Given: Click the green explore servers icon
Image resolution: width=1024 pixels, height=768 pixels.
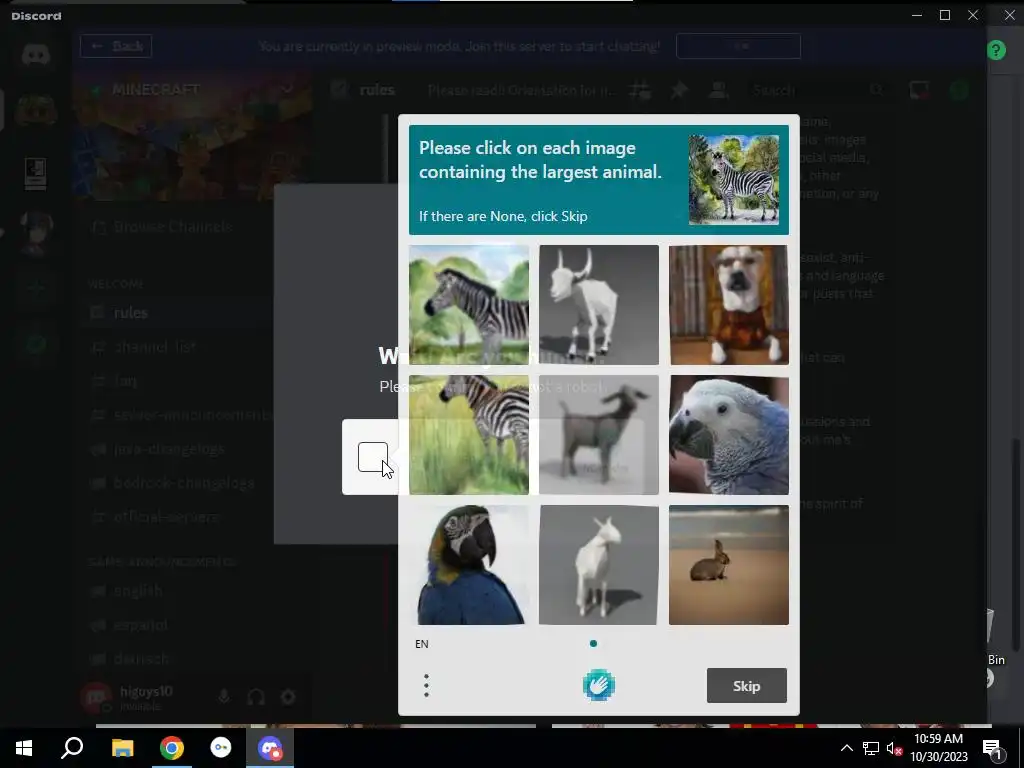Looking at the screenshot, I should 36,344.
